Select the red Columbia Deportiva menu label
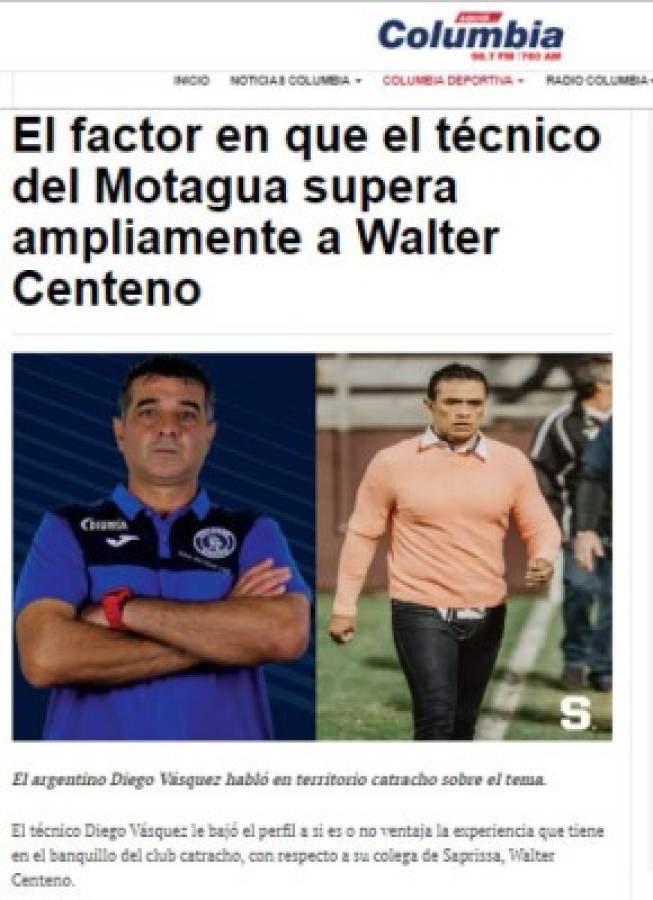The width and height of the screenshot is (653, 900). (447, 80)
